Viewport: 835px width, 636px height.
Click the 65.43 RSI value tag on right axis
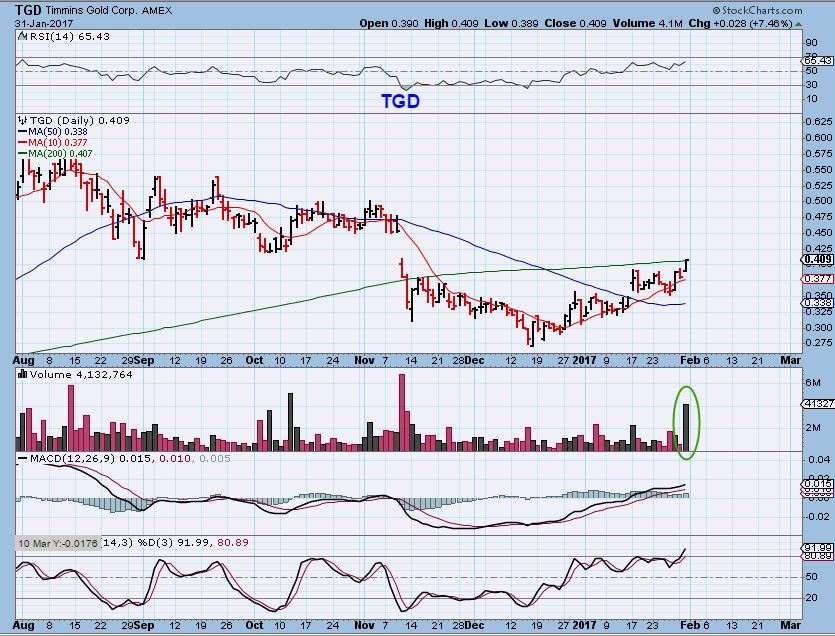818,61
